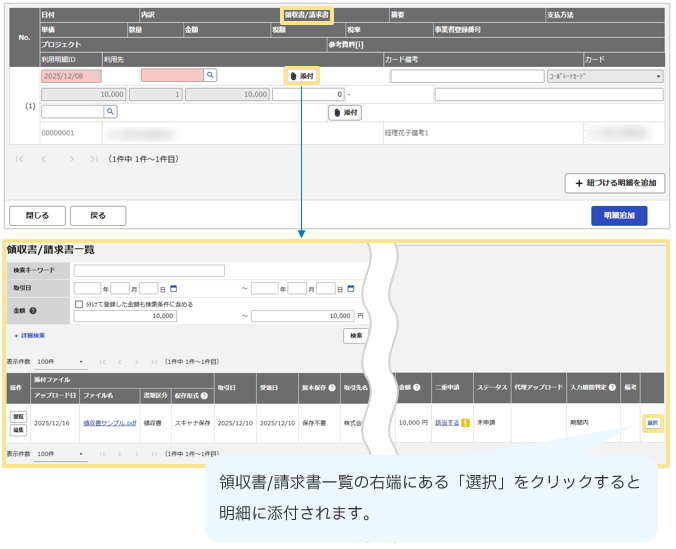The image size is (676, 549).
Task: Click the yellow warning icon beside 該当する
Action: tap(465, 423)
